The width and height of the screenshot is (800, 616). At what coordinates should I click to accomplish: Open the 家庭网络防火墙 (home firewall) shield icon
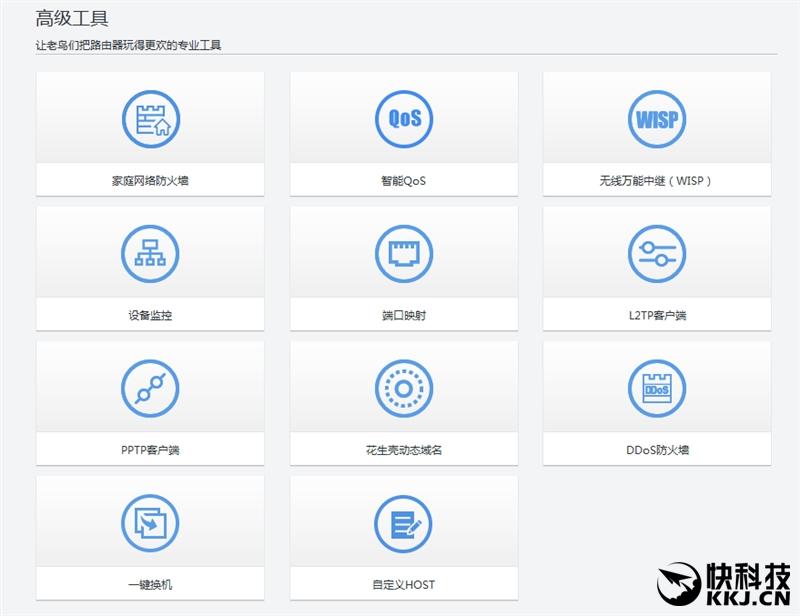pyautogui.click(x=150, y=117)
